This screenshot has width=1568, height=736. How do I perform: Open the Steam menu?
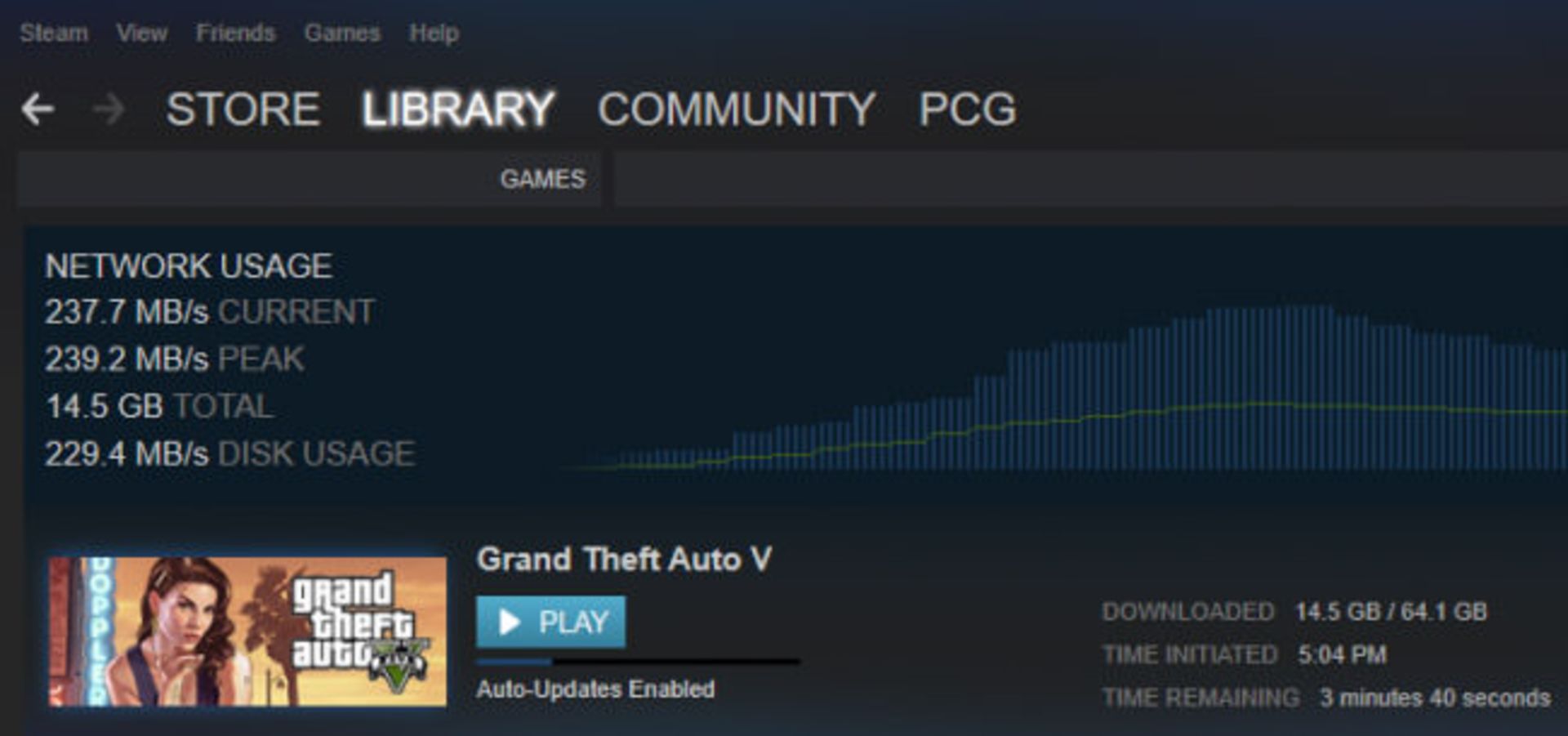(54, 33)
